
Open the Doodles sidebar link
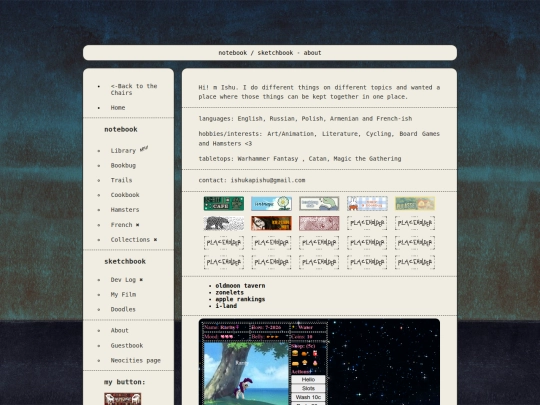click(x=123, y=309)
